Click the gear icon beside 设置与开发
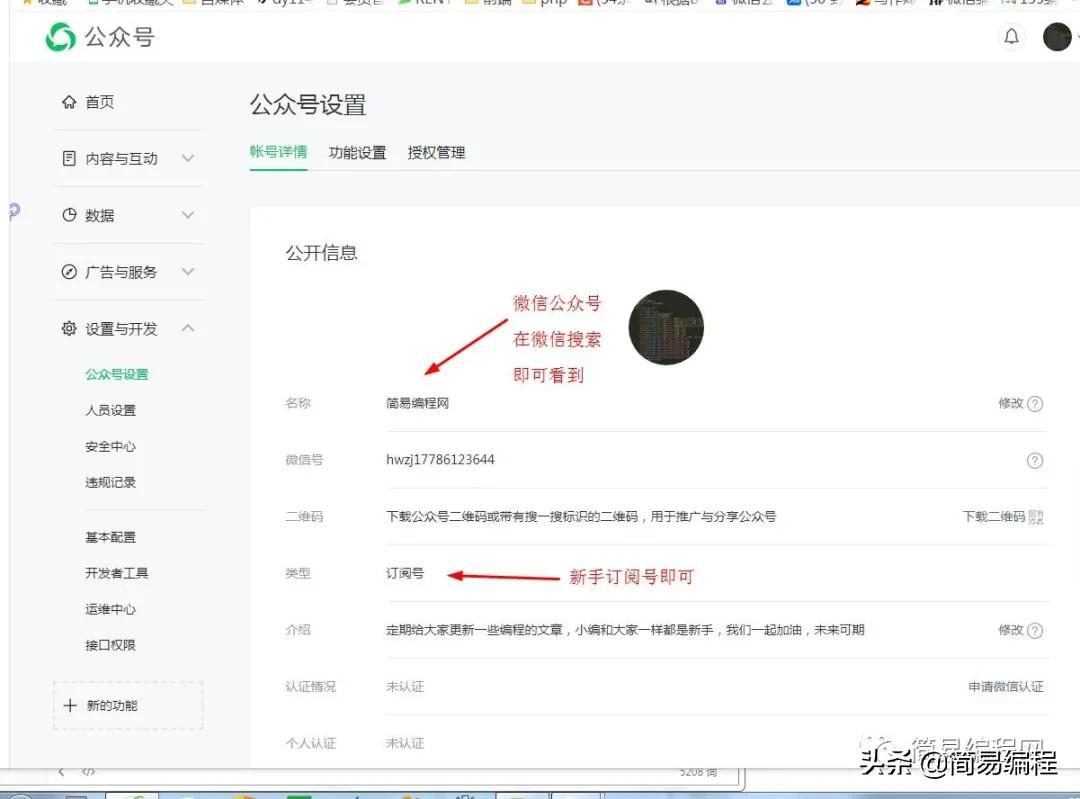 (x=68, y=327)
